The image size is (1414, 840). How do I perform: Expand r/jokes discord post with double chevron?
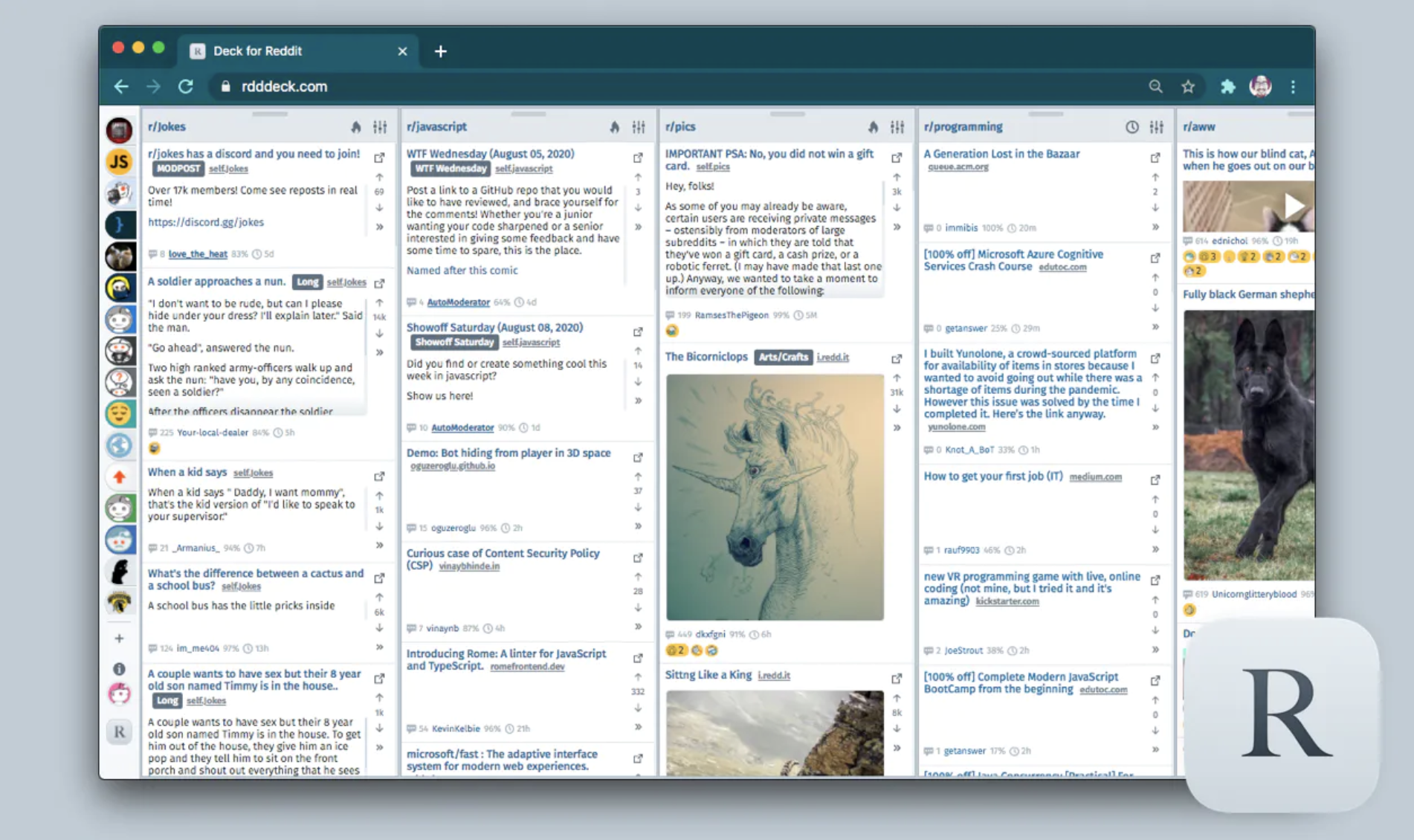[x=379, y=227]
